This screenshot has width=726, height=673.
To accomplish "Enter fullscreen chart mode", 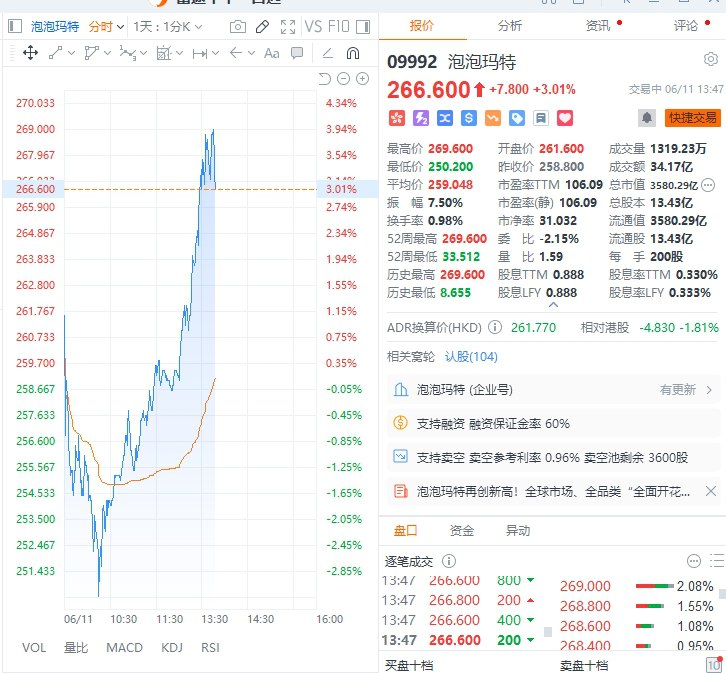I will coord(288,26).
